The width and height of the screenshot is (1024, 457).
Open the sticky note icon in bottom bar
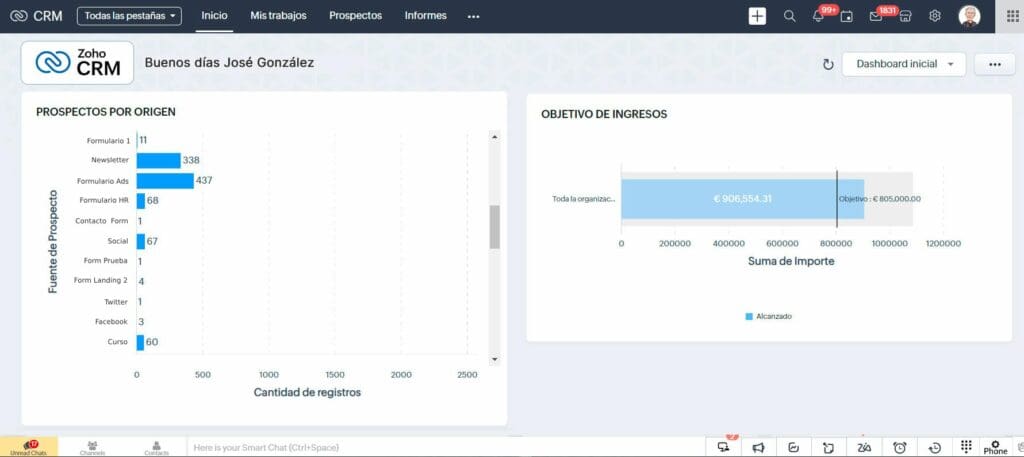click(829, 447)
